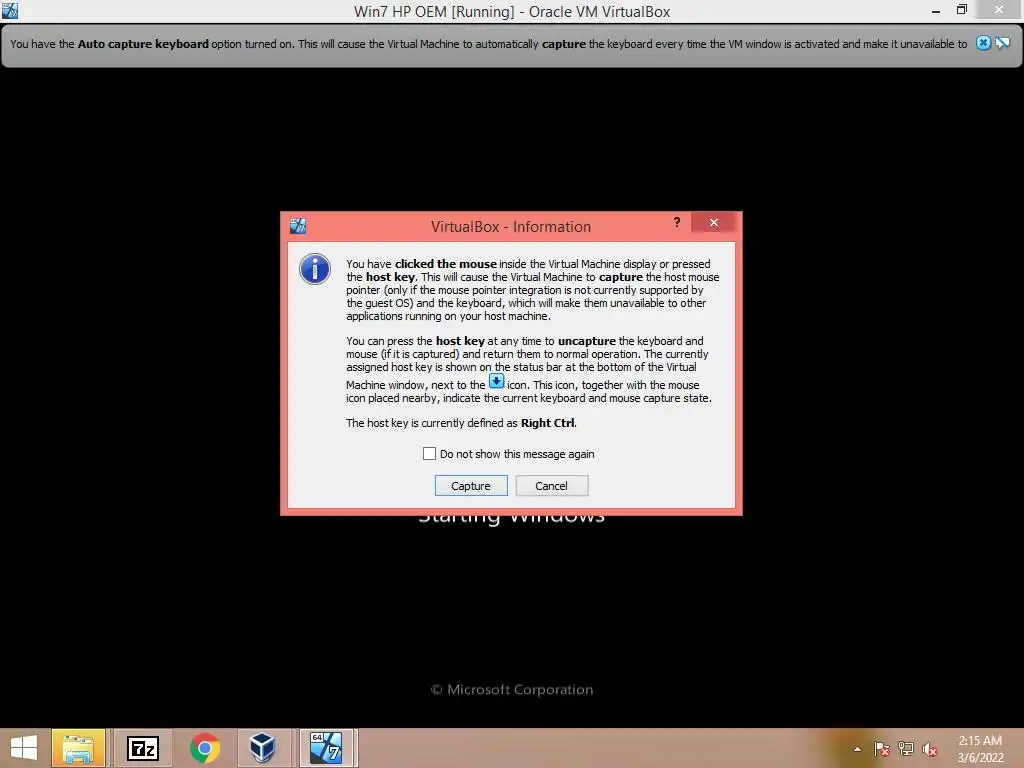Click the Capture button in the dialog
The image size is (1024, 768).
[471, 485]
